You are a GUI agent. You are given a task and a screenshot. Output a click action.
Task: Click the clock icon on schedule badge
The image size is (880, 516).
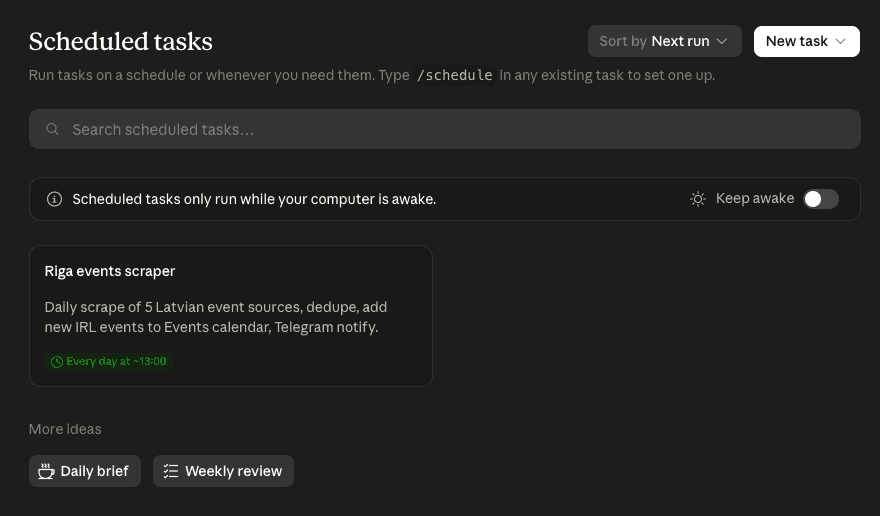point(57,362)
